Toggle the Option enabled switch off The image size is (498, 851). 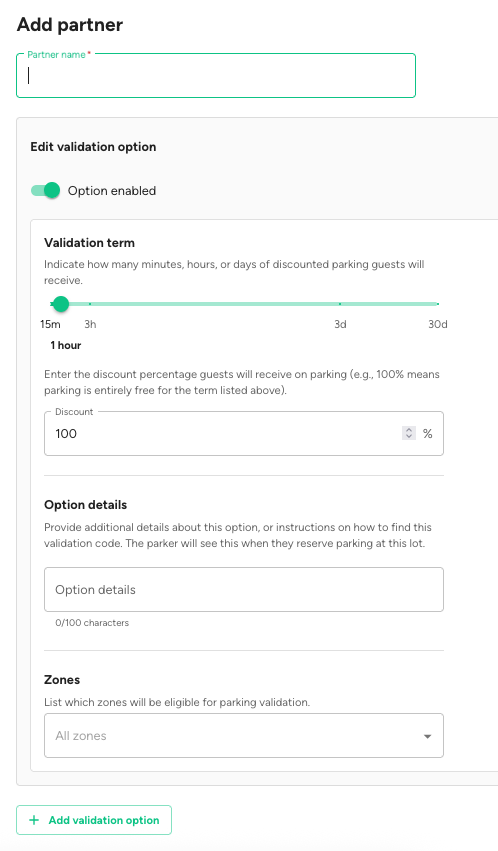pos(46,190)
